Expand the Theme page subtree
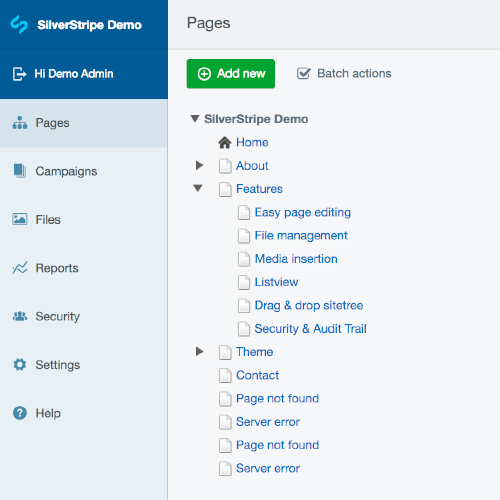Viewport: 500px width, 500px height. [199, 351]
